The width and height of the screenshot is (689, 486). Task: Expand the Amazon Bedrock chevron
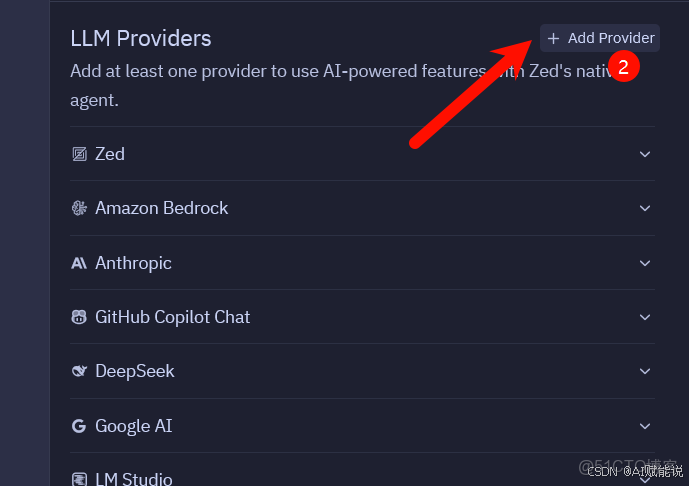[x=645, y=208]
